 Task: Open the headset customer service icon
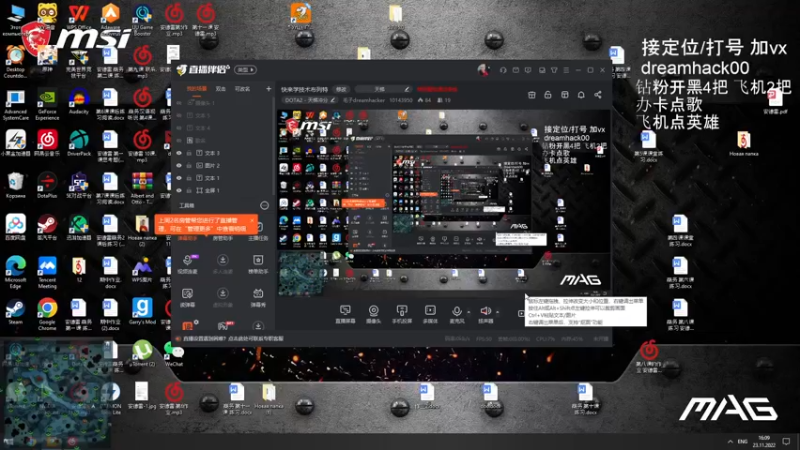pos(503,70)
